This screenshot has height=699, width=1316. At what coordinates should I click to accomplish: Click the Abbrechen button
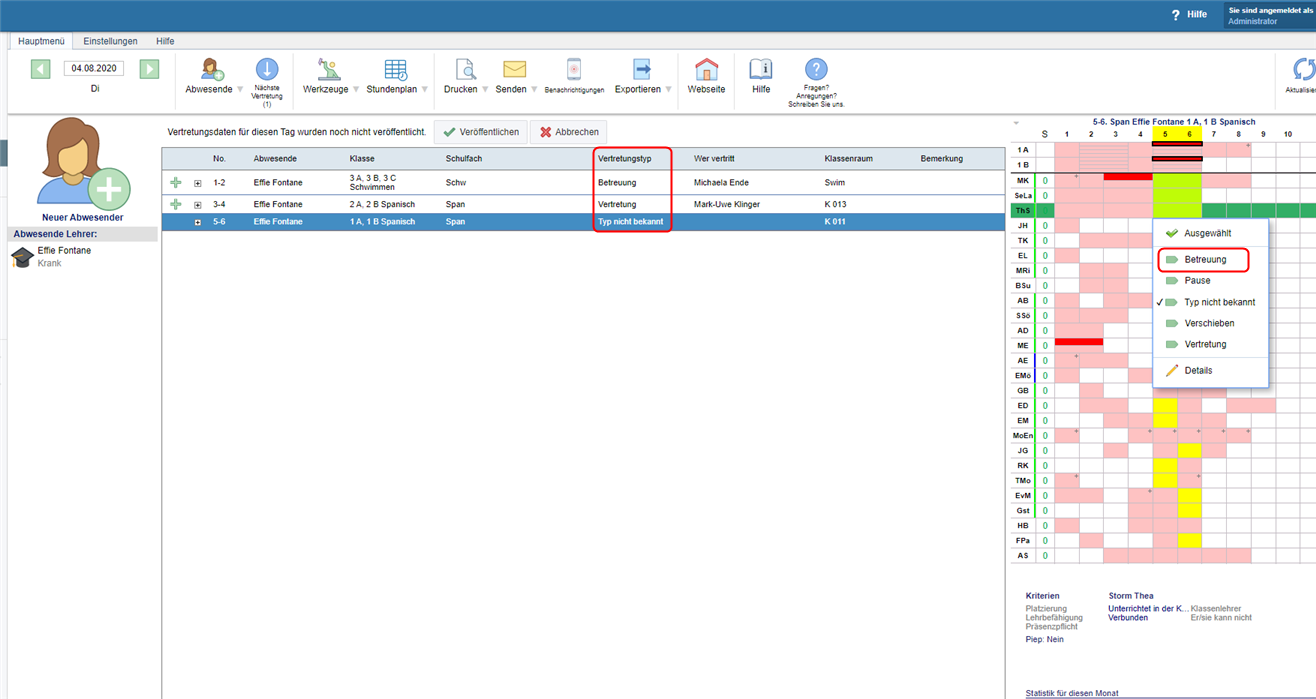coord(568,132)
